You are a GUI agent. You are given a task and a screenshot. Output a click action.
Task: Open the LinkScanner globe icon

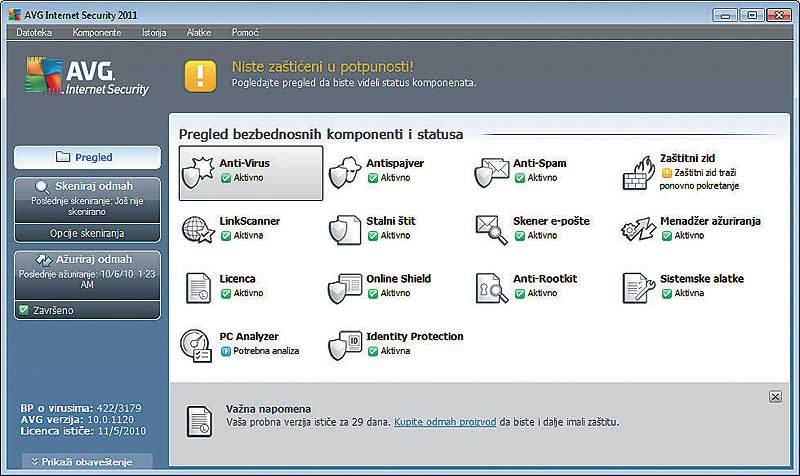[x=198, y=230]
